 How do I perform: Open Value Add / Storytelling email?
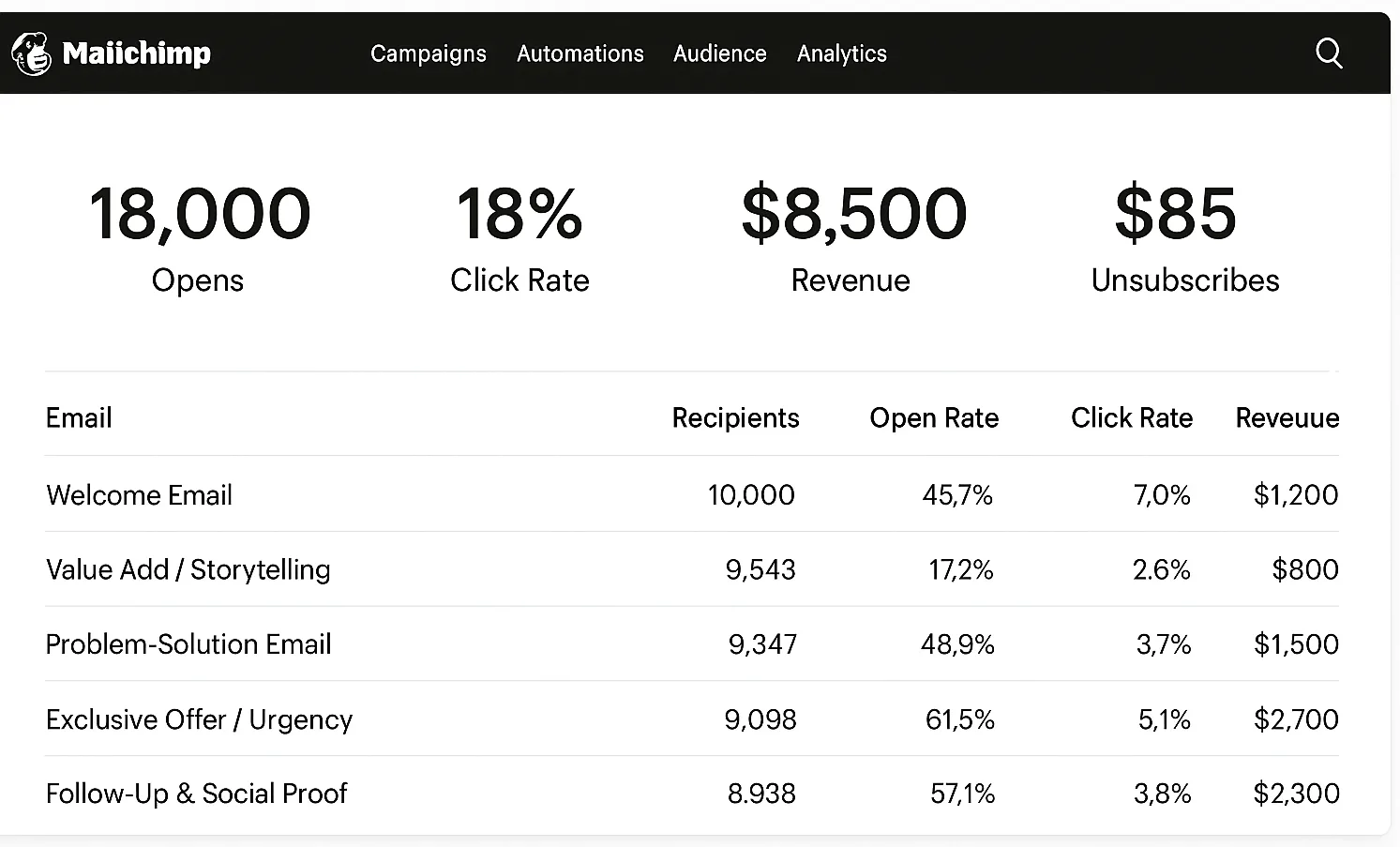point(188,569)
